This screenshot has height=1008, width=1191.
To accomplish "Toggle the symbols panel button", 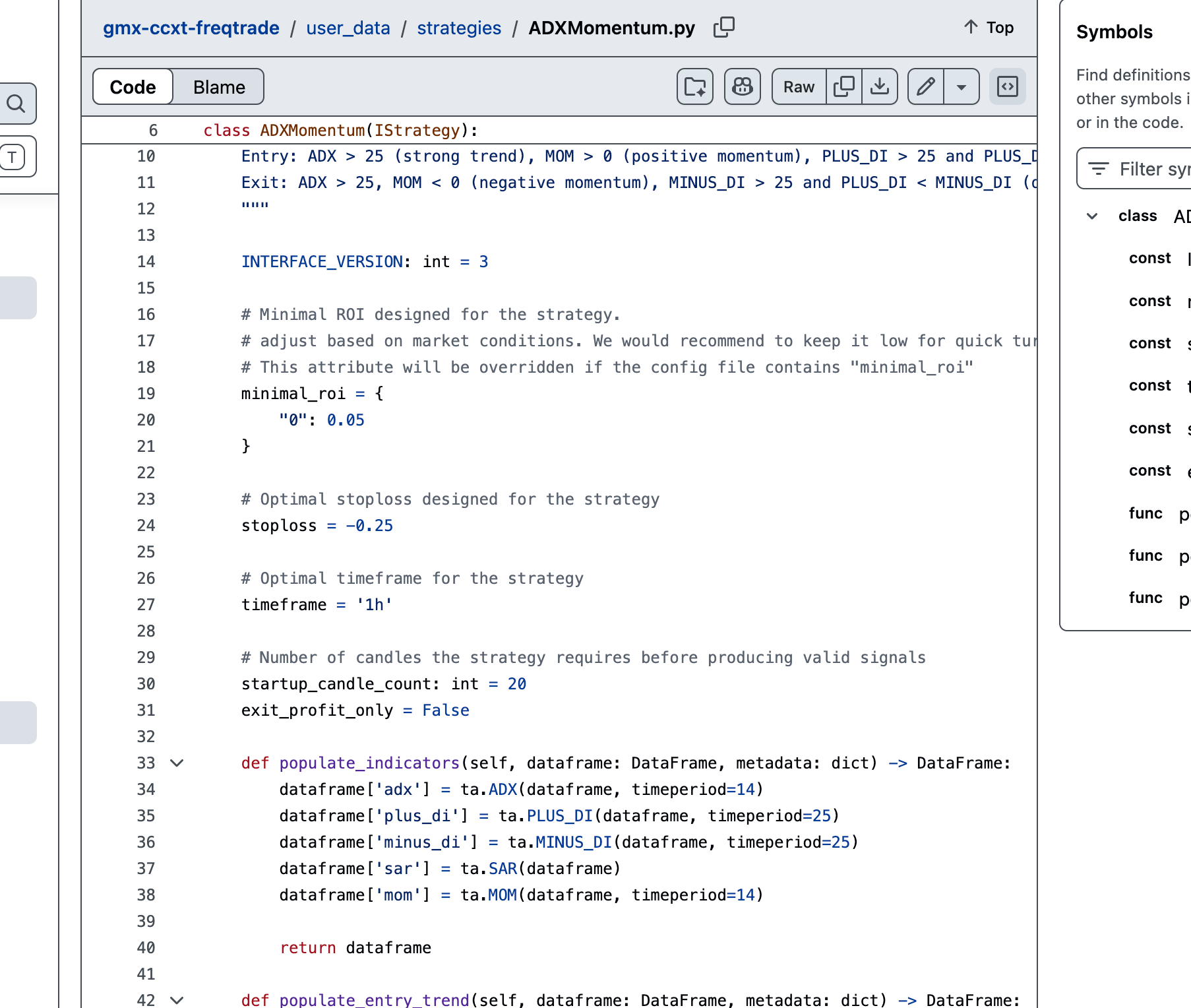I will coord(1008,86).
